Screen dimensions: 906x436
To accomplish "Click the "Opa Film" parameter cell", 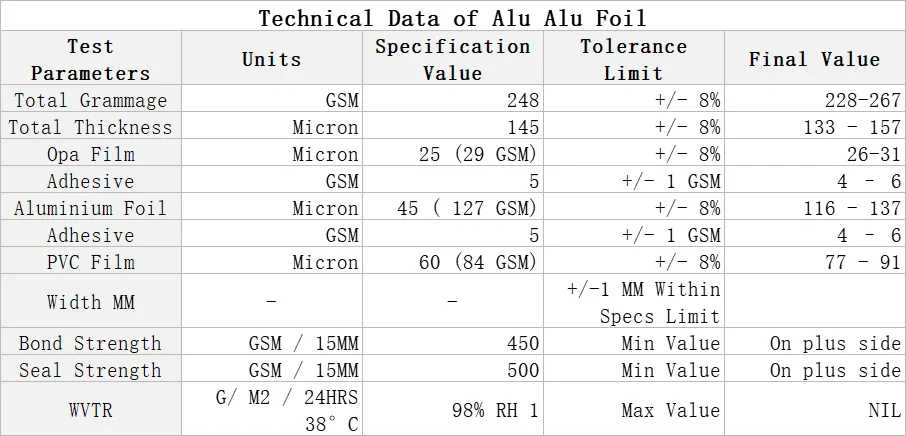I will click(x=90, y=154).
